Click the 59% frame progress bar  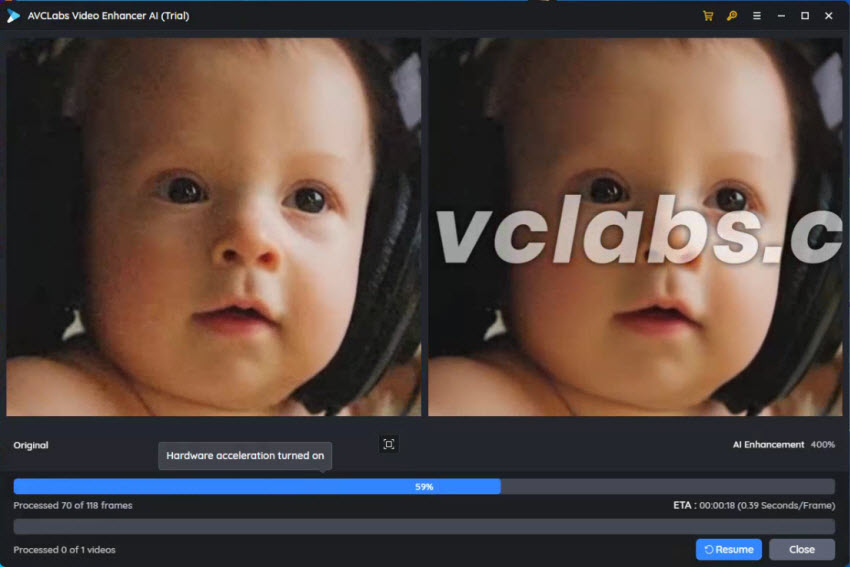[x=424, y=486]
